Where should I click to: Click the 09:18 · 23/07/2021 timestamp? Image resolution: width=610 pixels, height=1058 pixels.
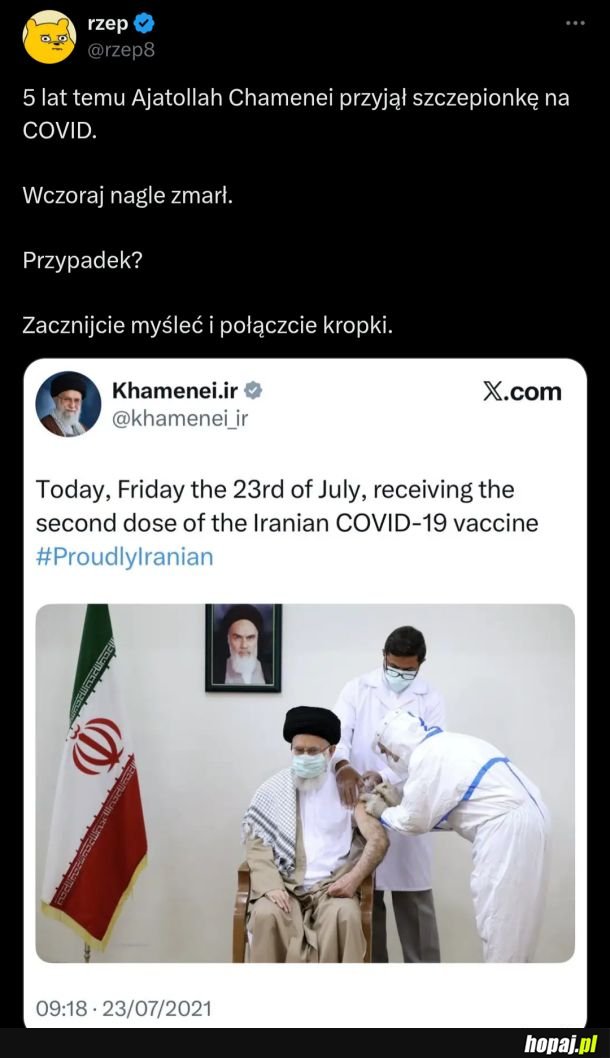click(x=123, y=1009)
